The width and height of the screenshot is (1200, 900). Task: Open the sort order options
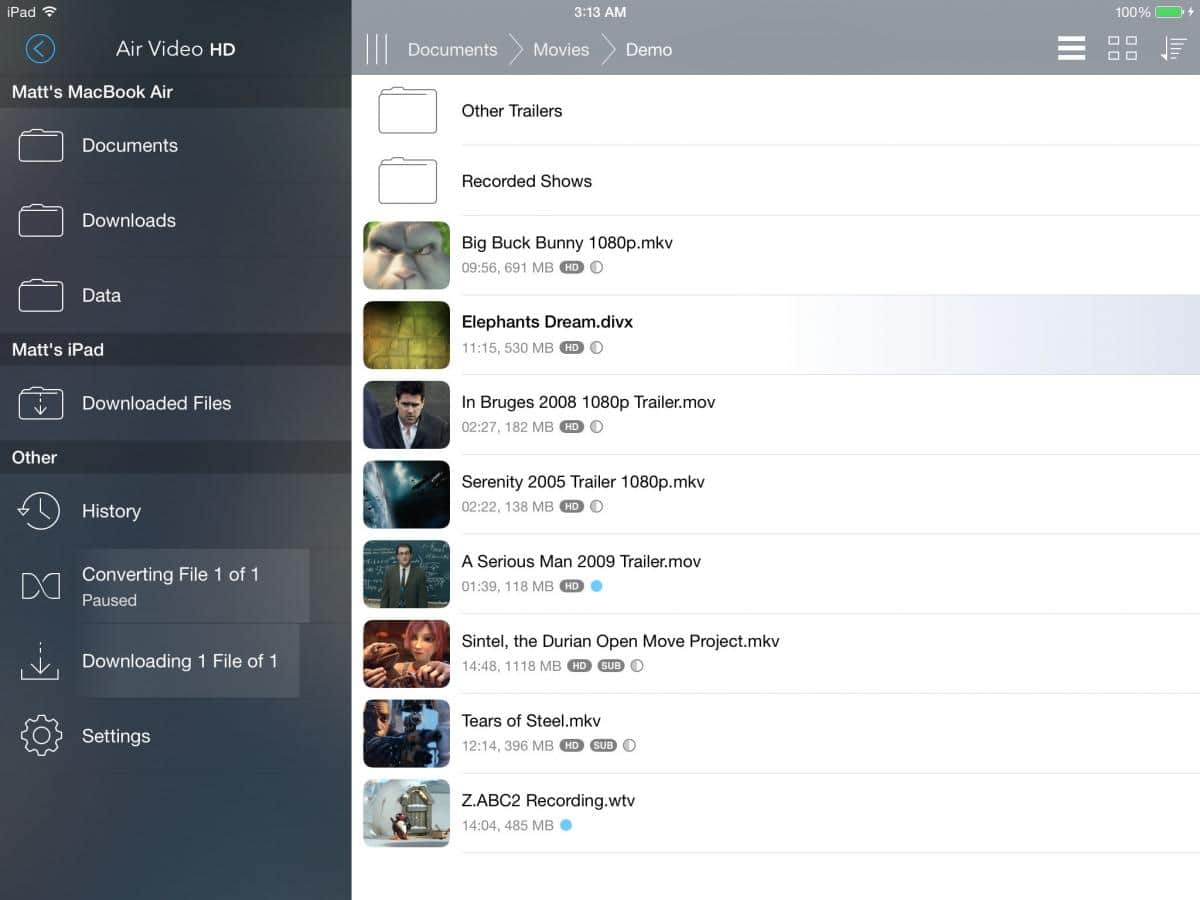pyautogui.click(x=1173, y=49)
